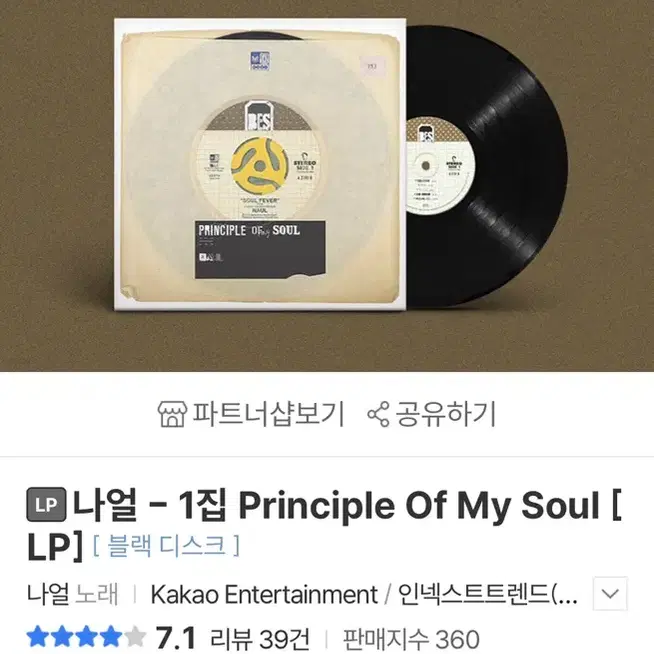Tap the share icon next to 공유하기
The width and height of the screenshot is (654, 654).
pos(378,414)
